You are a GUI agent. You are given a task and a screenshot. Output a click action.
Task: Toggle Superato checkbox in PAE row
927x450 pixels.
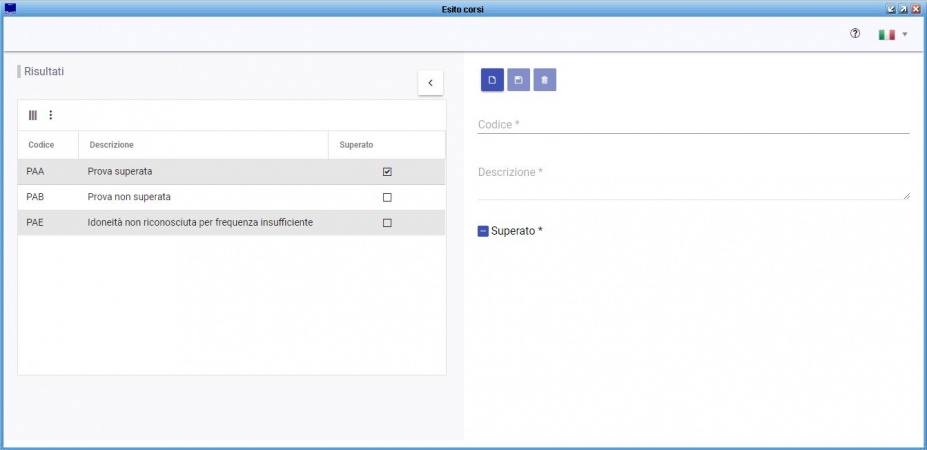click(x=387, y=223)
